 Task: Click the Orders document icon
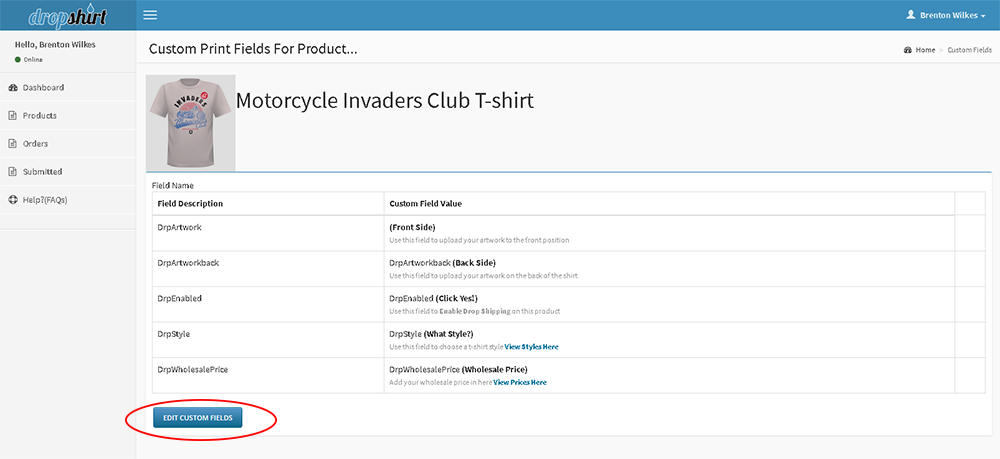(12, 144)
